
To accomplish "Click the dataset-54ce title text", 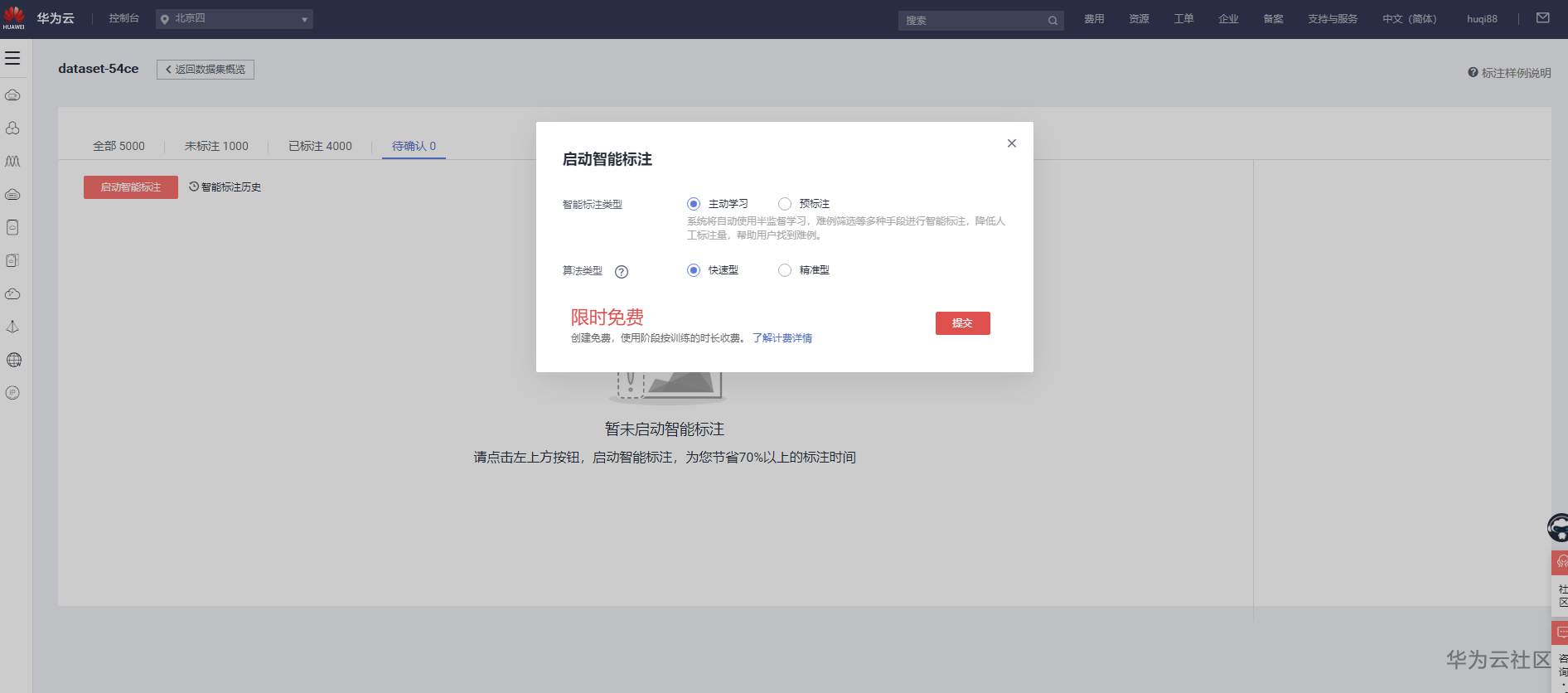I will [x=99, y=69].
